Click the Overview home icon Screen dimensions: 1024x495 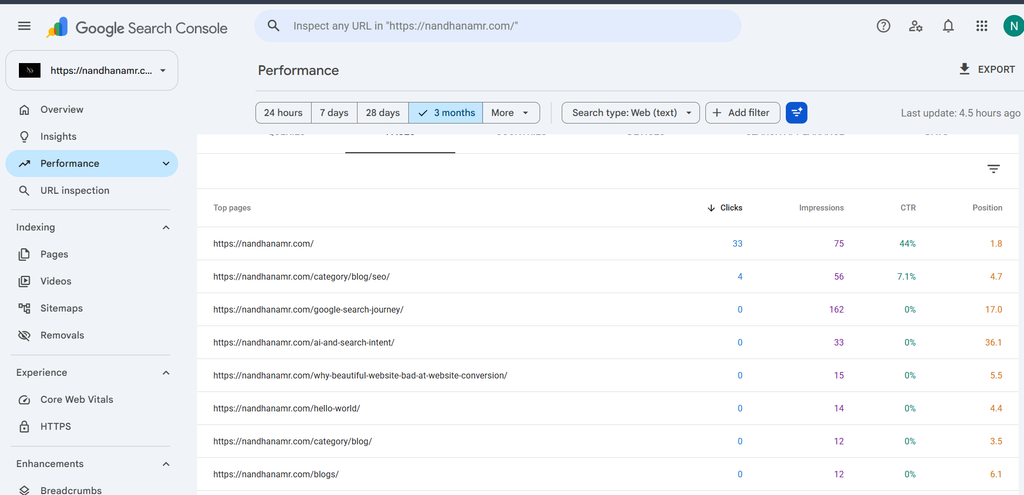(24, 110)
